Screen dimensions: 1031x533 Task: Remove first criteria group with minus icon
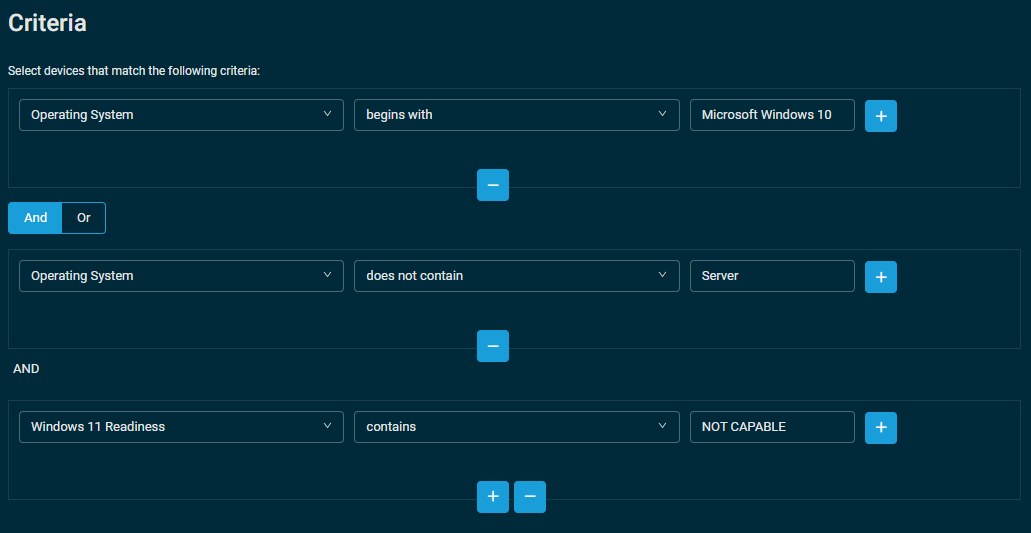coord(492,185)
